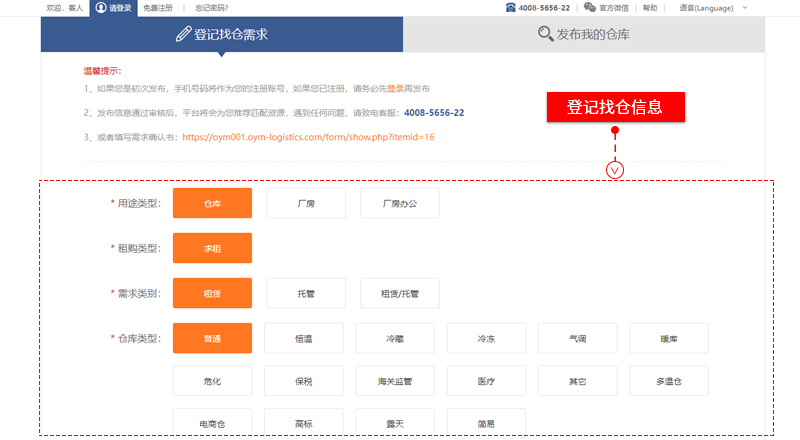Click the magnifier icon in 发布我的仓库 tab
This screenshot has height=440, width=800.
pyautogui.click(x=545, y=34)
